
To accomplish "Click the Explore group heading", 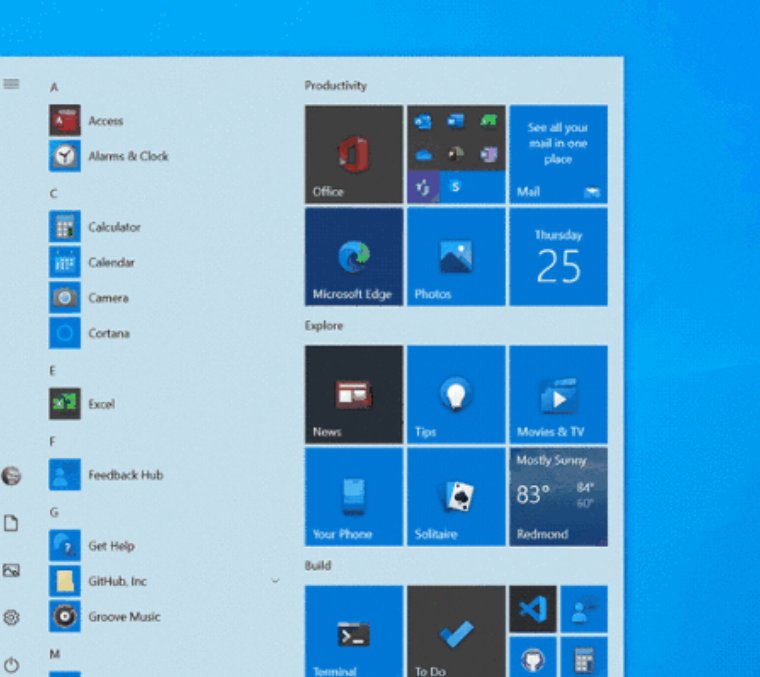I will (324, 325).
